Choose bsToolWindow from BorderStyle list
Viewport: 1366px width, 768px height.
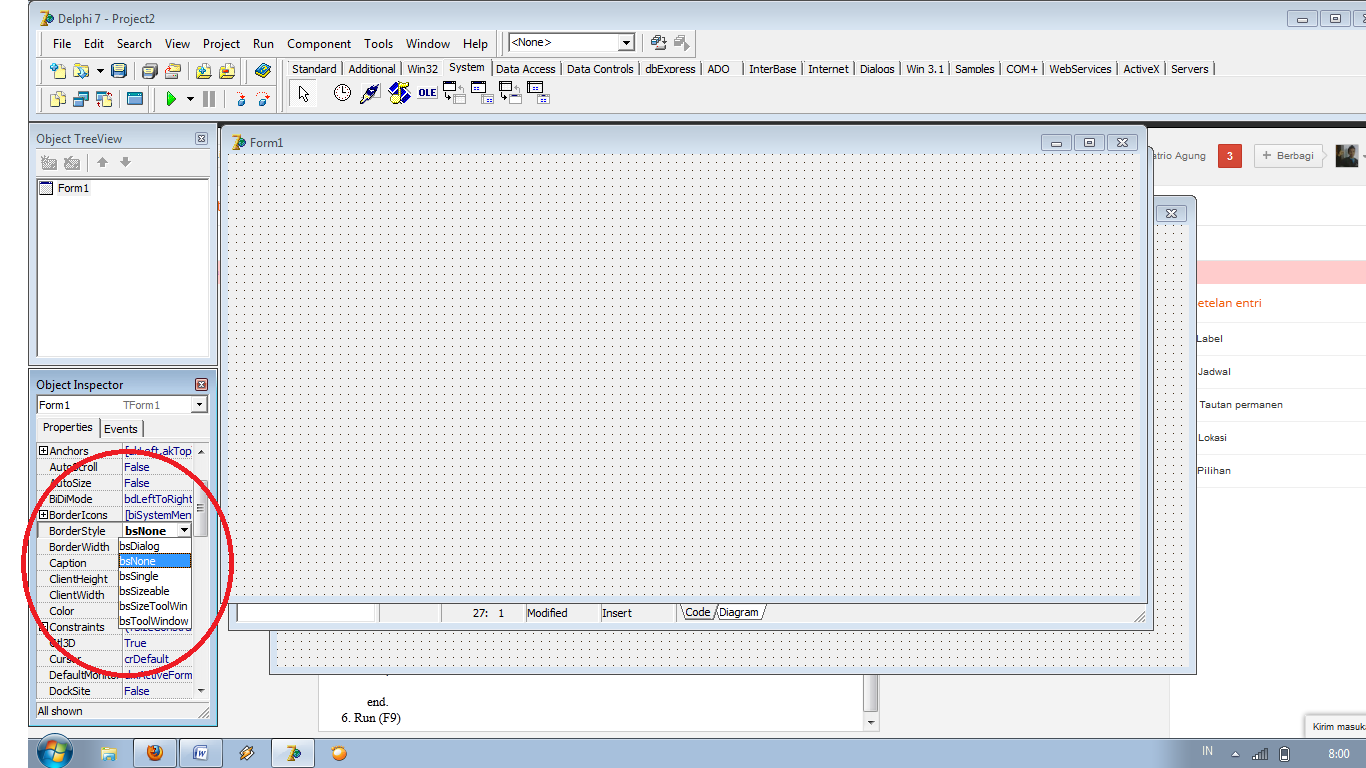(x=154, y=621)
